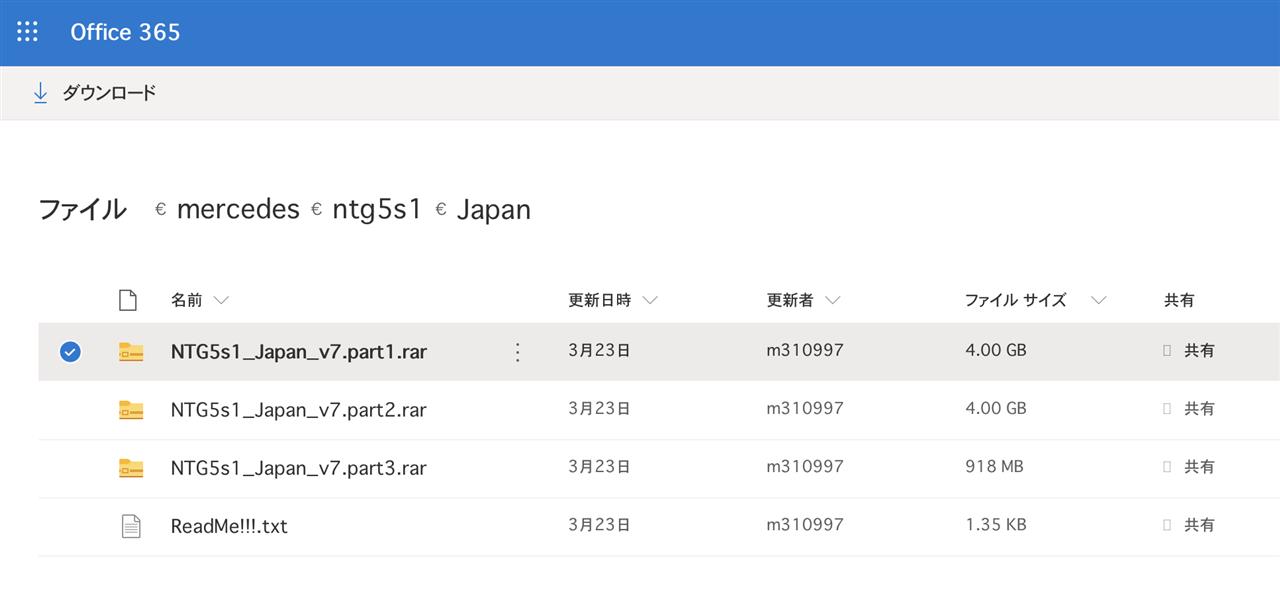Click m310997 author in part2.rar row
1280x616 pixels.
click(x=805, y=408)
